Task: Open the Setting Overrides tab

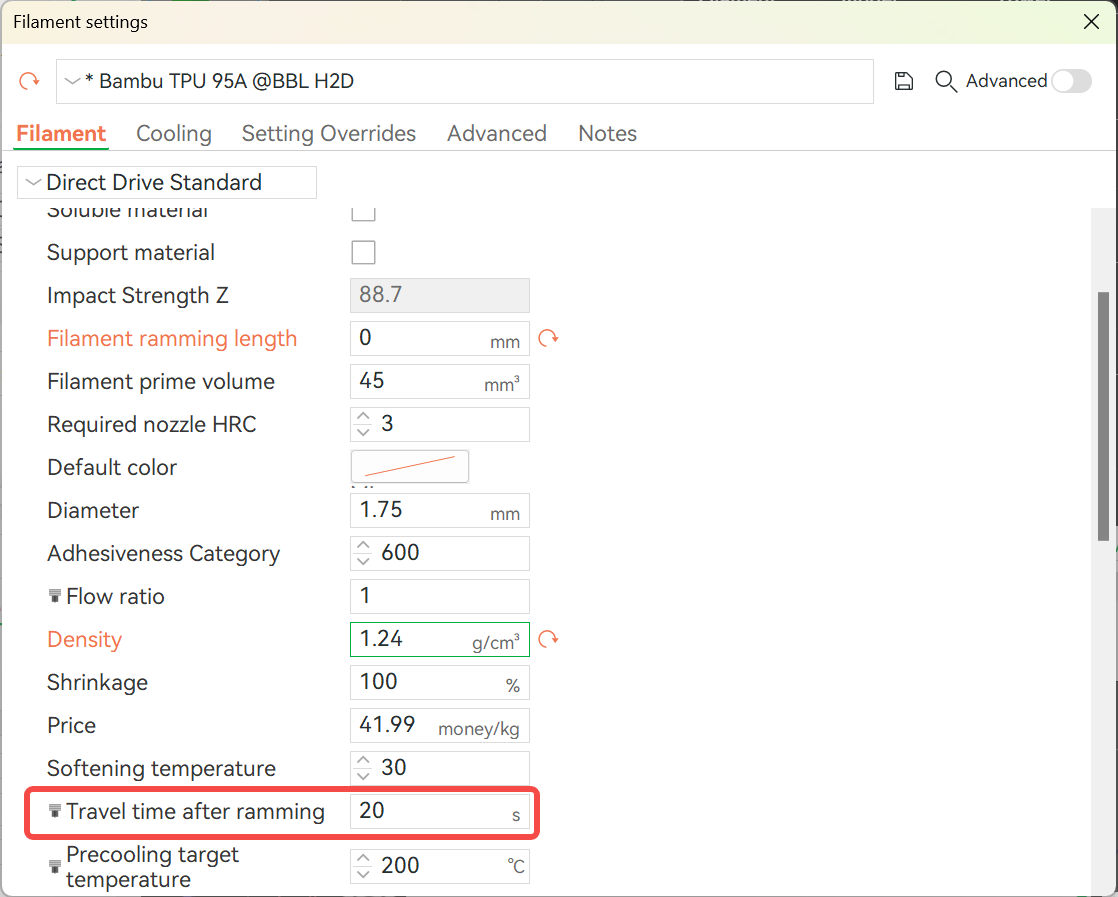Action: 329,133
